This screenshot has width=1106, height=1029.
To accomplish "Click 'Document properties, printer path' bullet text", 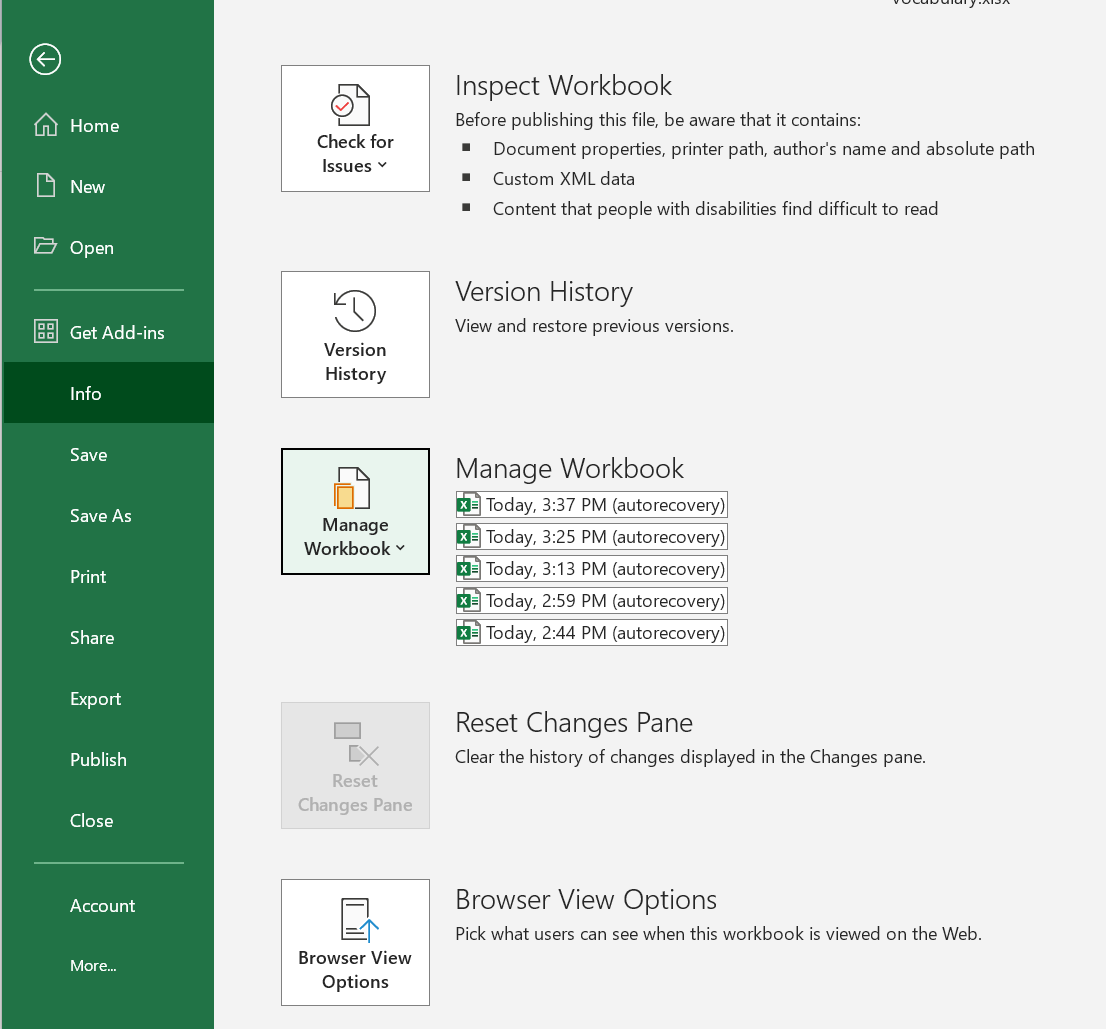I will click(x=764, y=149).
